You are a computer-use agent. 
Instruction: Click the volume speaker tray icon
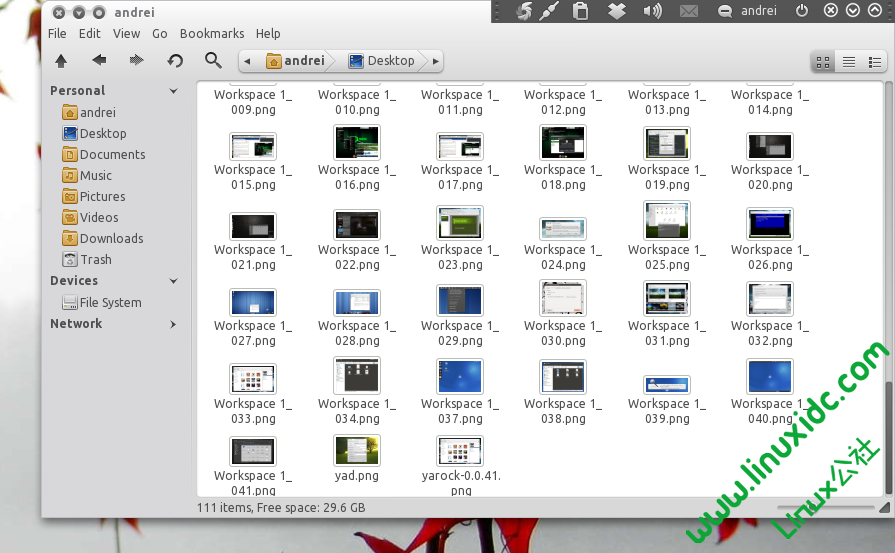[653, 11]
